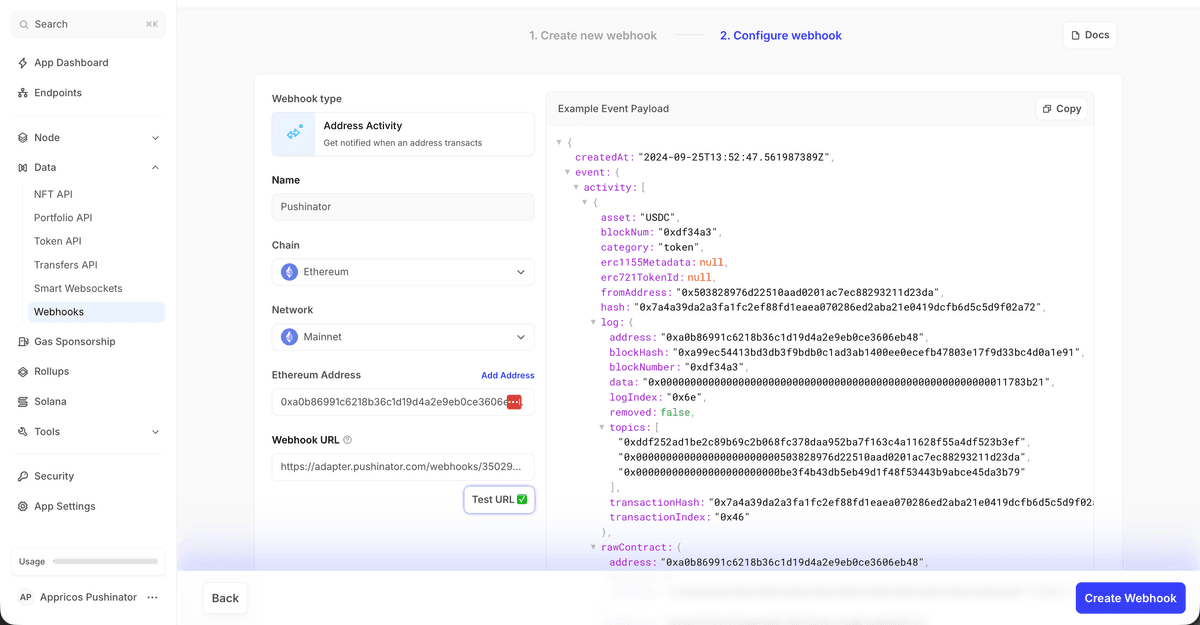Open the Portfolio API page
Viewport: 1200px width, 625px height.
pos(63,218)
